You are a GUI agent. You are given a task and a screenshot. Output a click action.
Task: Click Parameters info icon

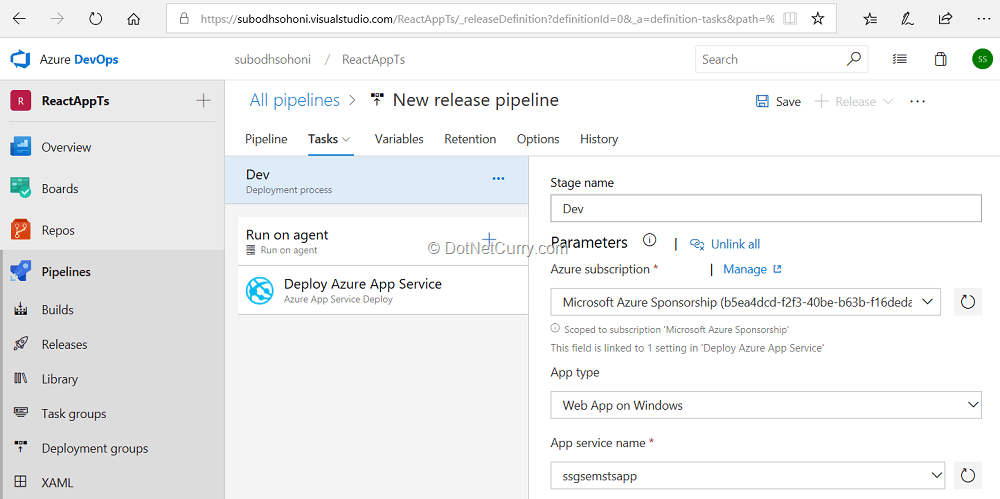click(x=649, y=241)
